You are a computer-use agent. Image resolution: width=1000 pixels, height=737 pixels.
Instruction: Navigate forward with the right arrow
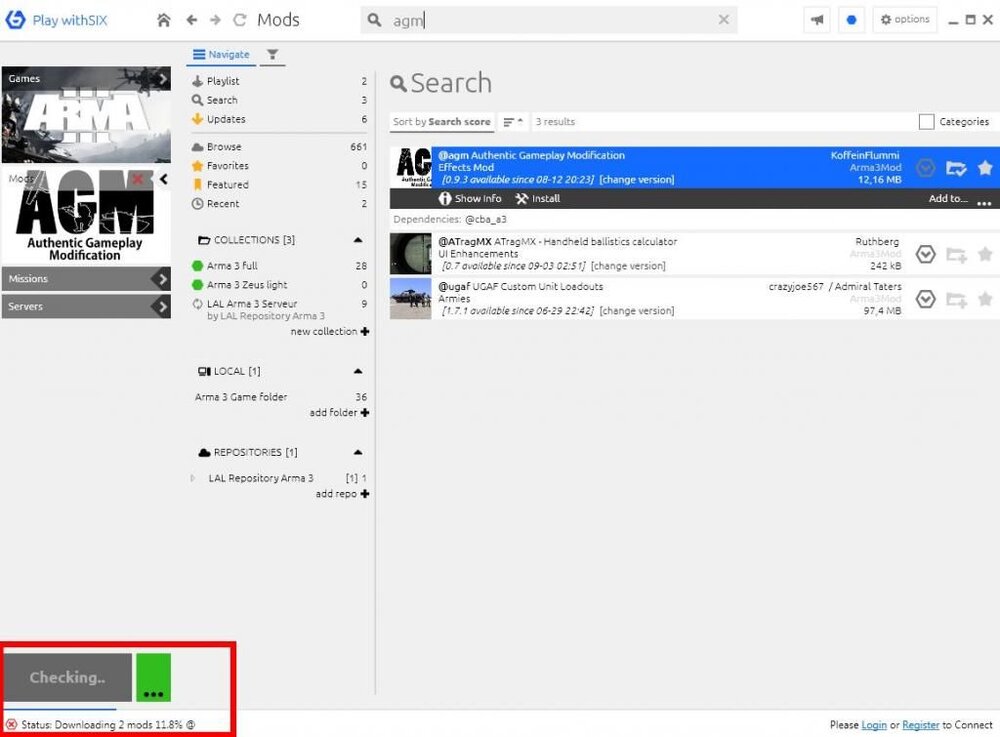216,20
